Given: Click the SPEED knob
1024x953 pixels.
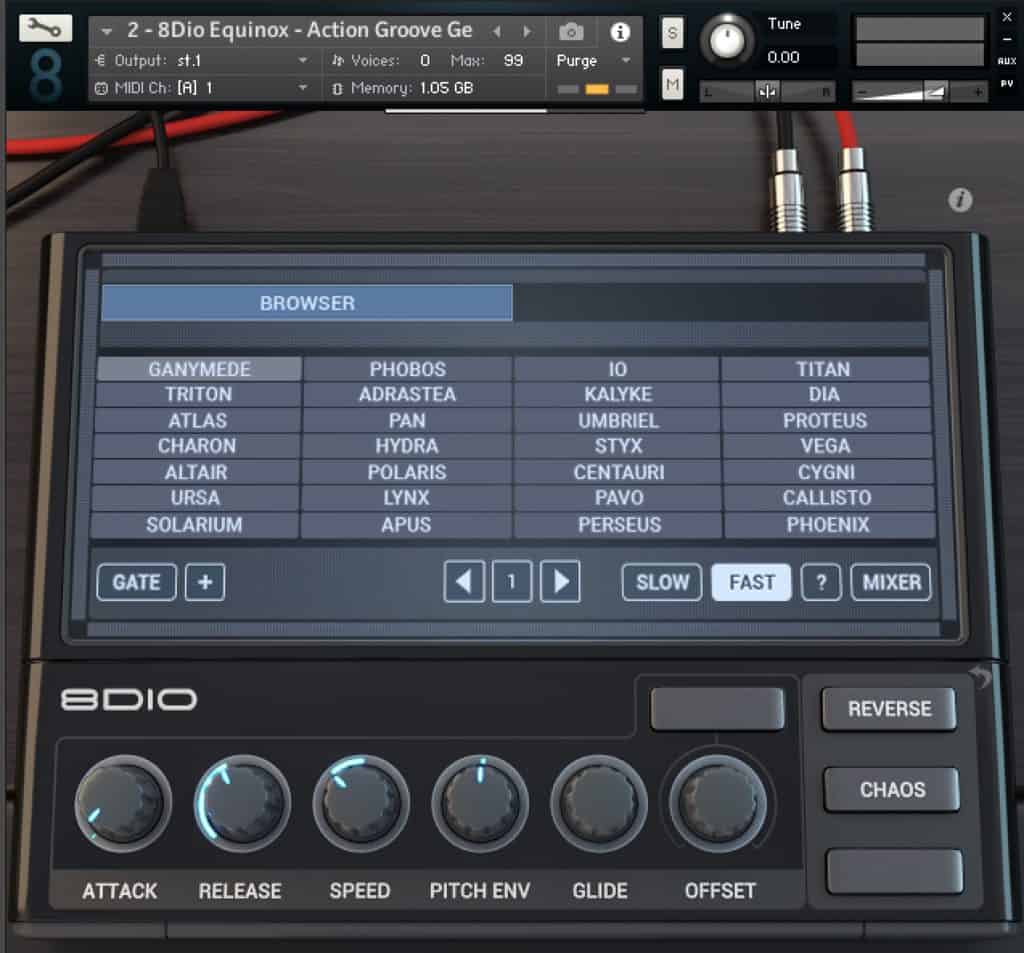Looking at the screenshot, I should 361,803.
